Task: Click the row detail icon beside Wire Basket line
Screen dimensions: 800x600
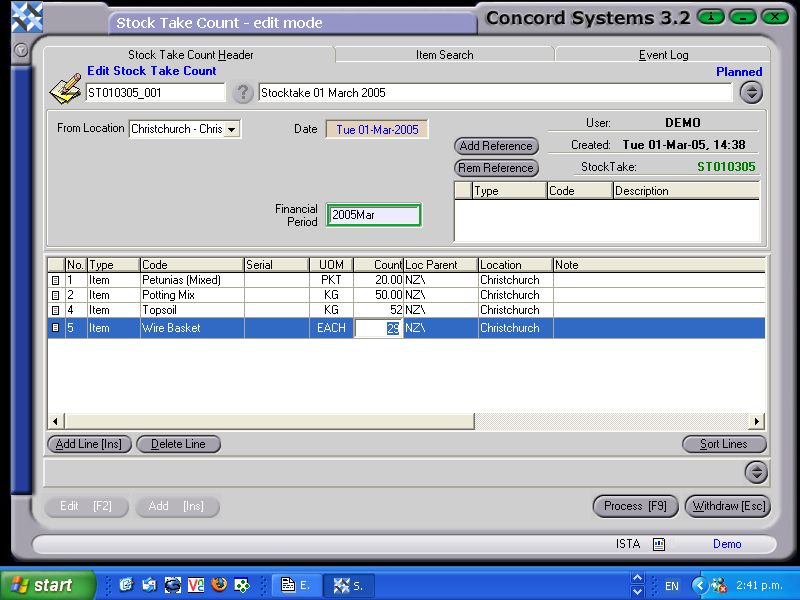Action: coord(56,327)
